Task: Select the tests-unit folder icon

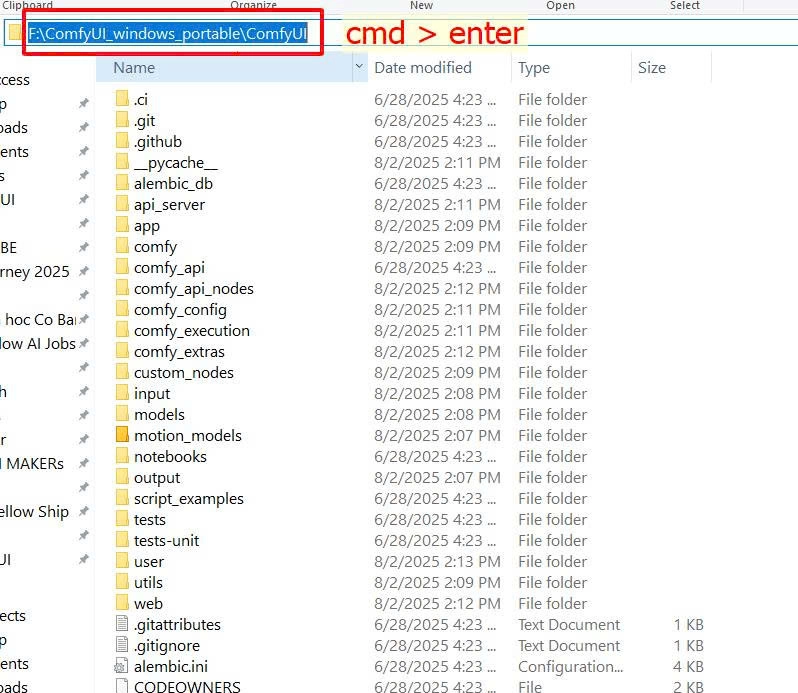Action: (122, 539)
